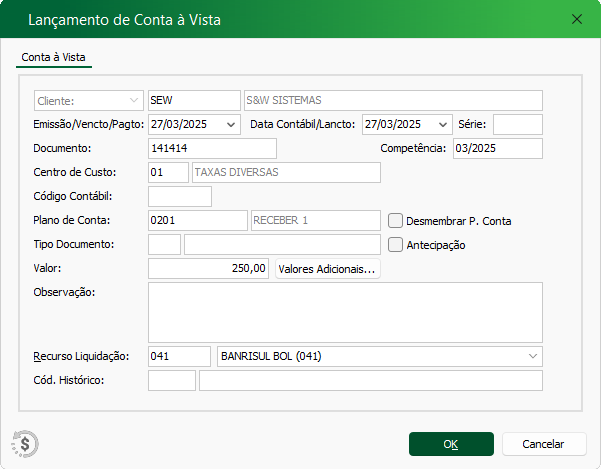Open Valores Adicionais... button
Viewport: 601px width, 469px height.
coord(327,269)
